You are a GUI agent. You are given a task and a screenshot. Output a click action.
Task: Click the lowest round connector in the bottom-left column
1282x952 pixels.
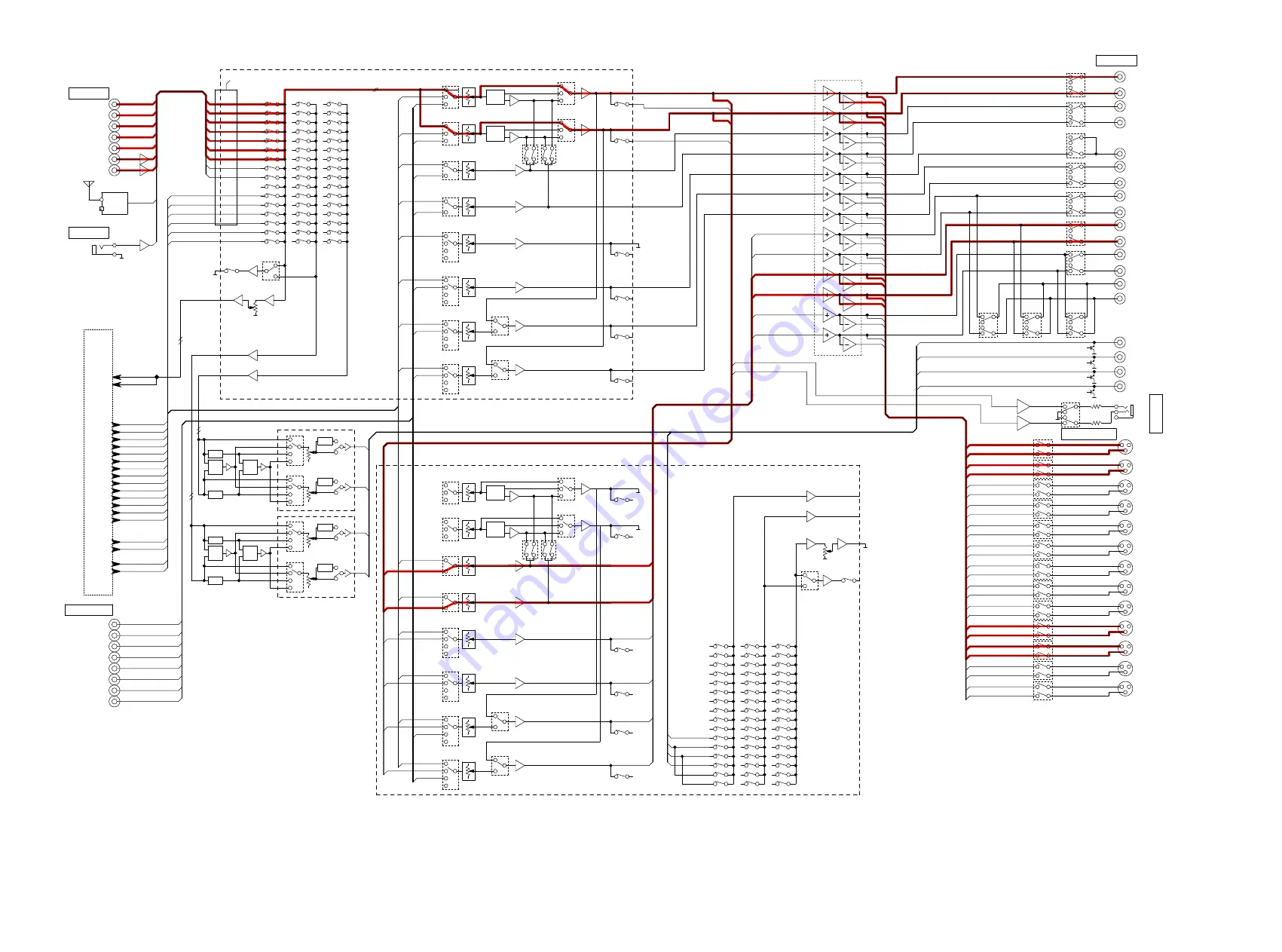[115, 701]
